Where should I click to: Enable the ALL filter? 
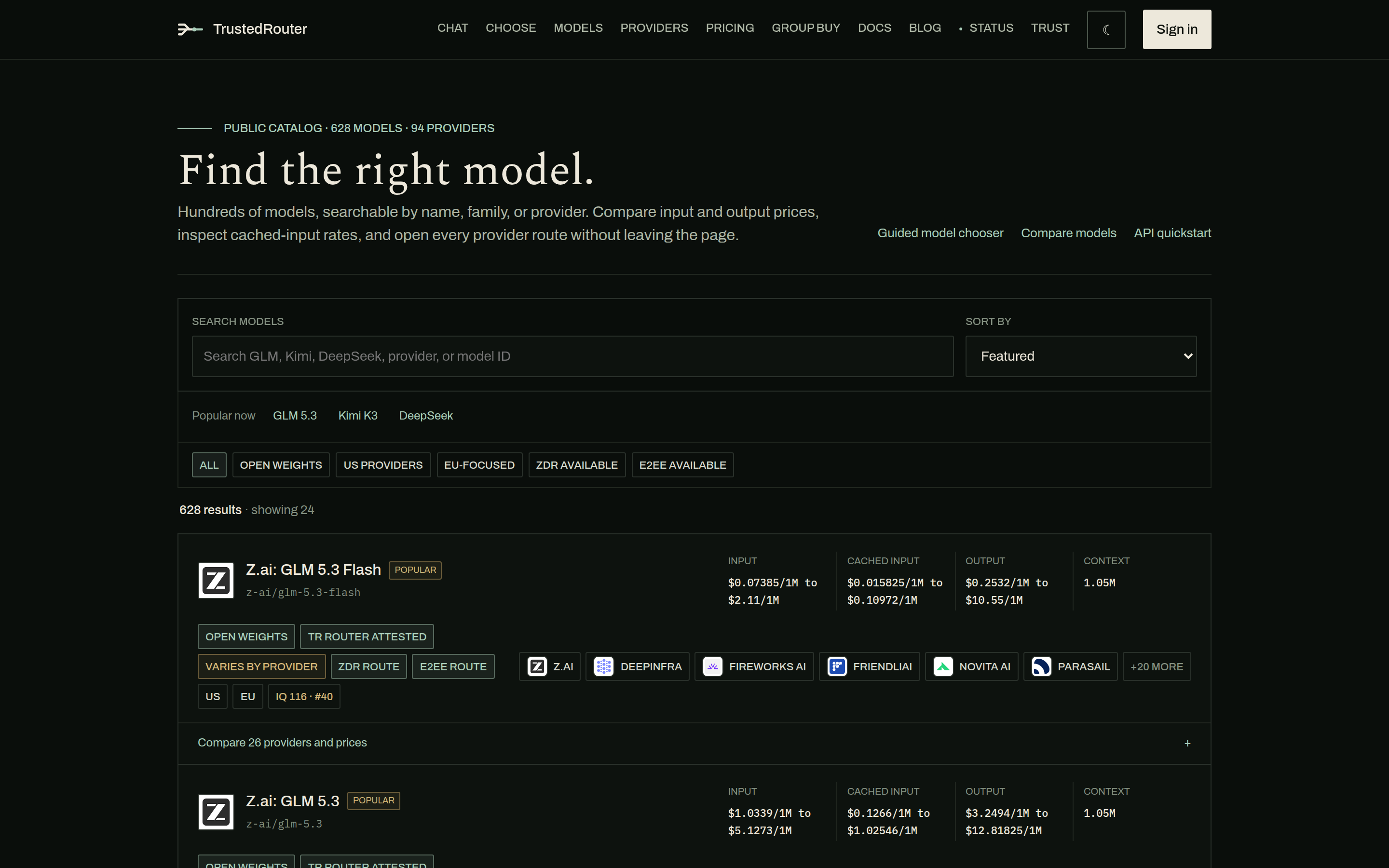(209, 465)
